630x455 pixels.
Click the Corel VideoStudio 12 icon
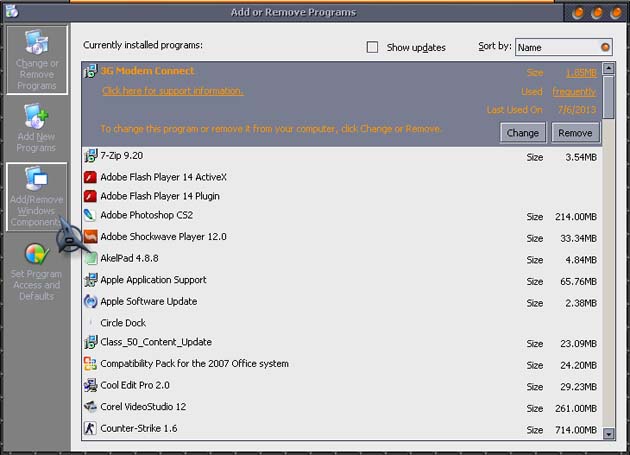(90, 406)
